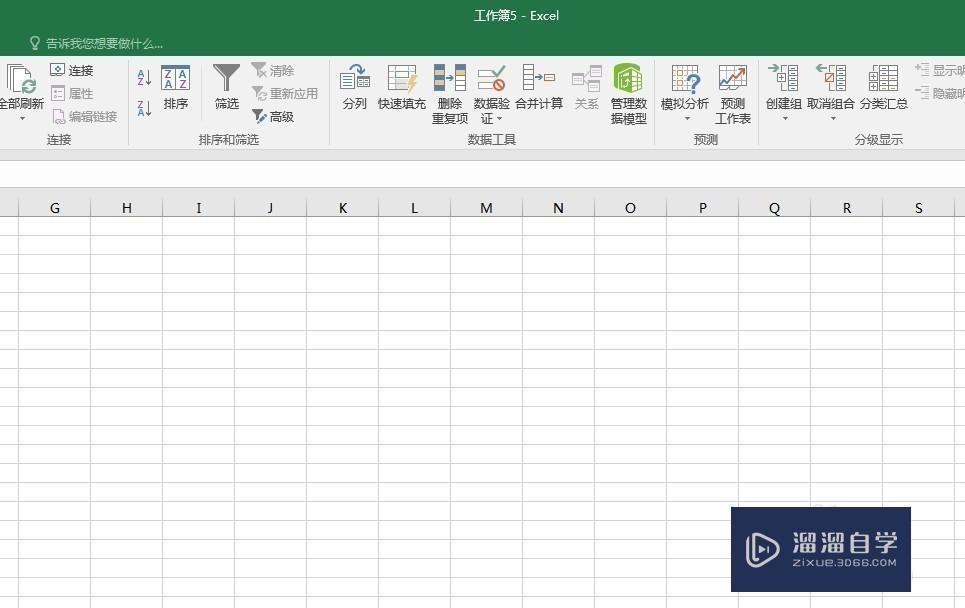Open the 创建组 (Group) dropdown arrow

pos(783,116)
